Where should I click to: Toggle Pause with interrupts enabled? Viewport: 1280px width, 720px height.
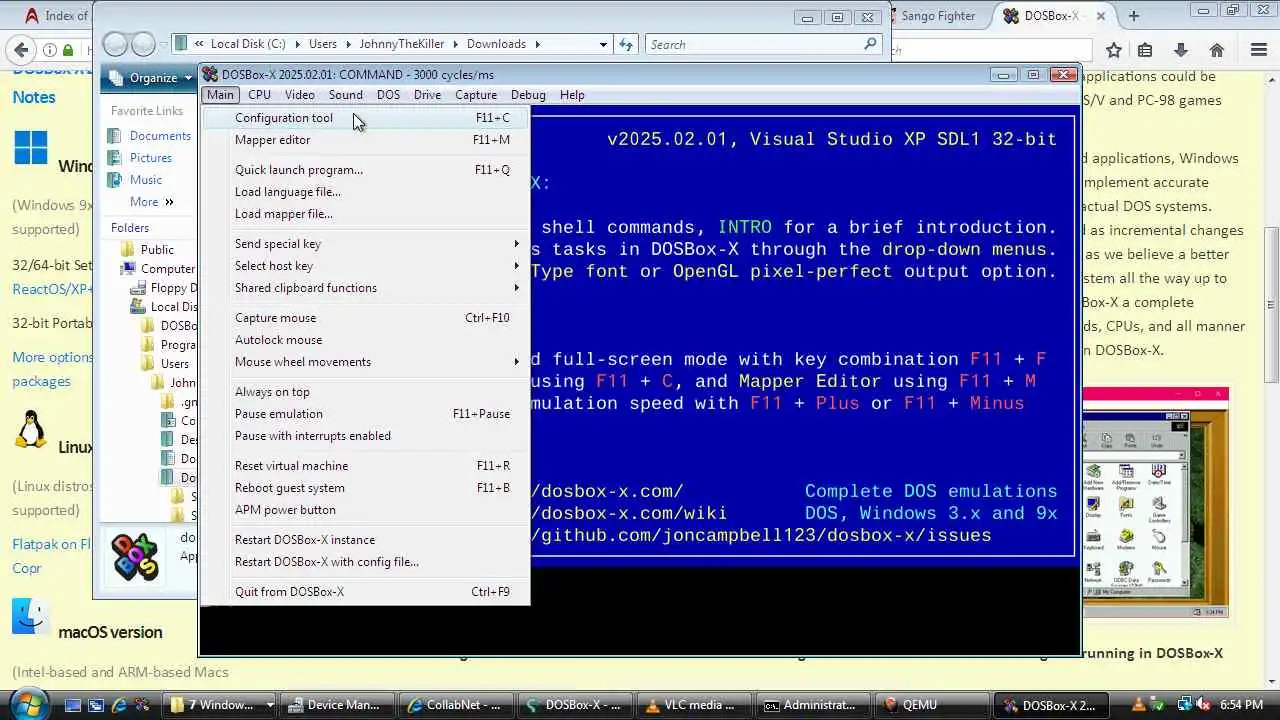[x=366, y=436]
